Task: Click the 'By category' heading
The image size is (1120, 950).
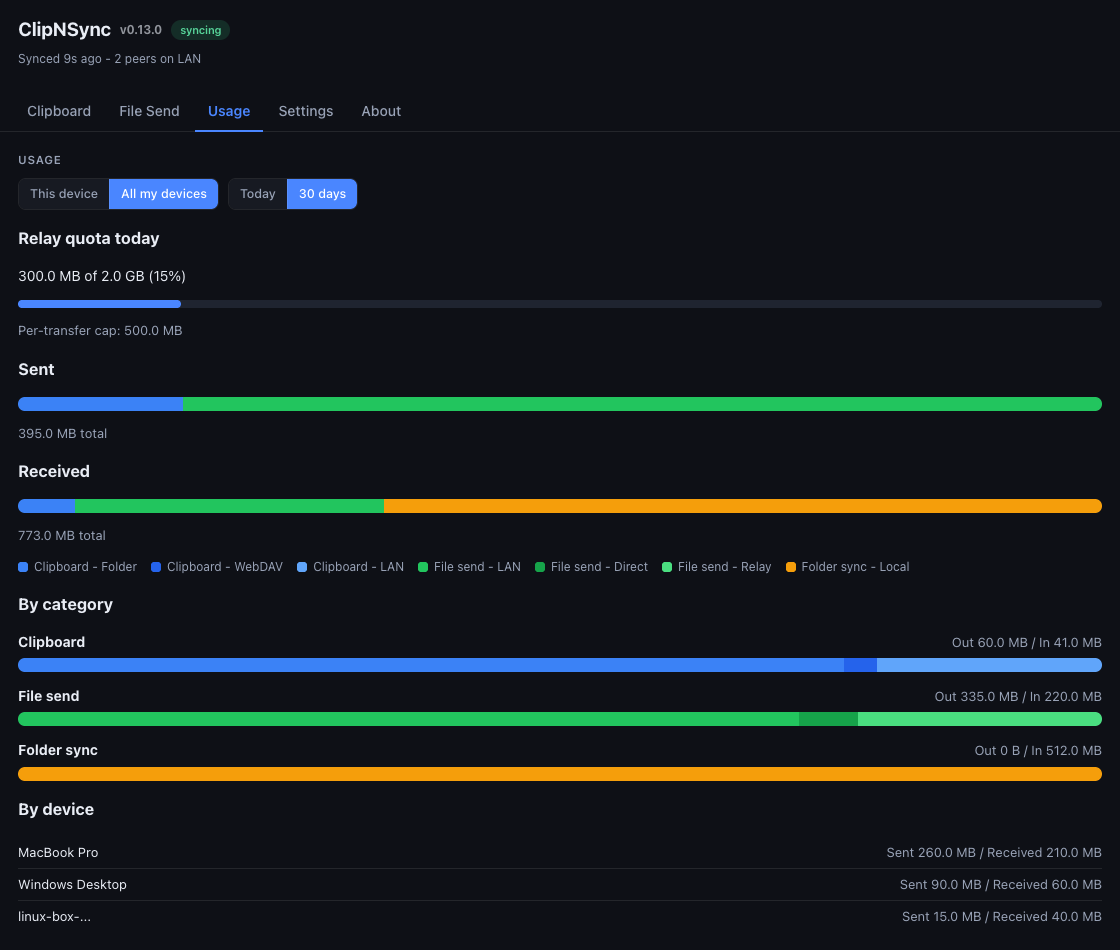Action: pyautogui.click(x=66, y=605)
